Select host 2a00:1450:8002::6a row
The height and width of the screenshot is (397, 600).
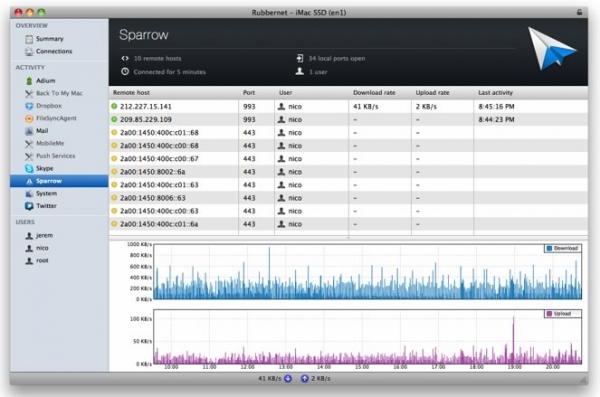point(348,172)
